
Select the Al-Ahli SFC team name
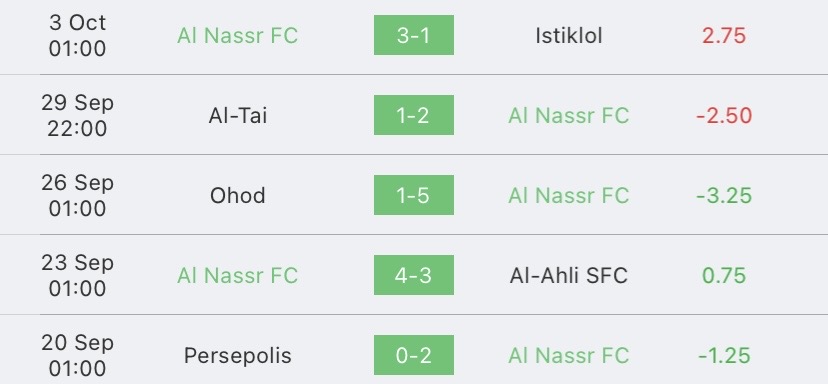tap(569, 275)
